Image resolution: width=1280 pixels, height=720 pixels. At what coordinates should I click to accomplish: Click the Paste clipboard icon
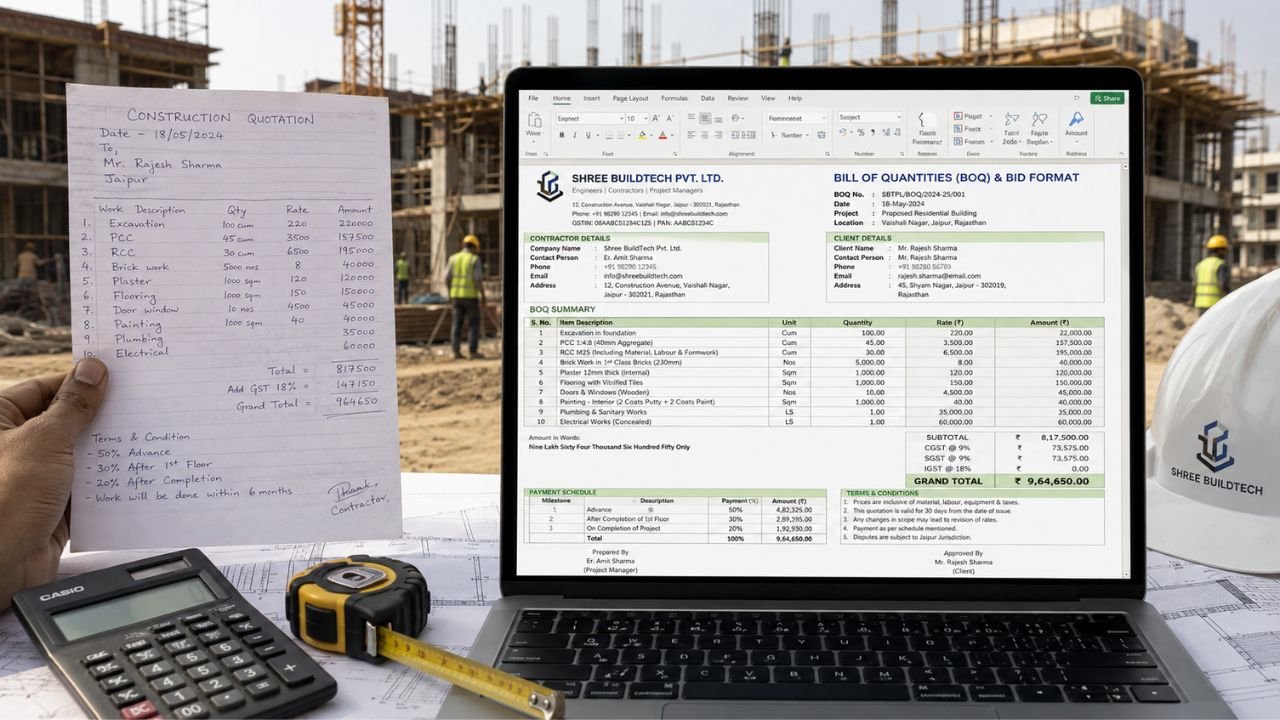tap(535, 119)
